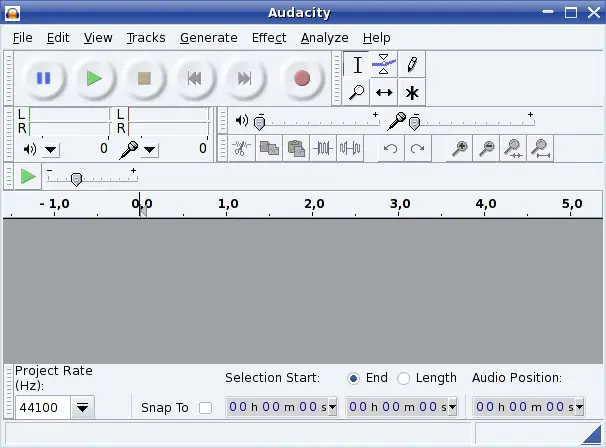Open the Analyze menu
606x448 pixels.
click(325, 38)
